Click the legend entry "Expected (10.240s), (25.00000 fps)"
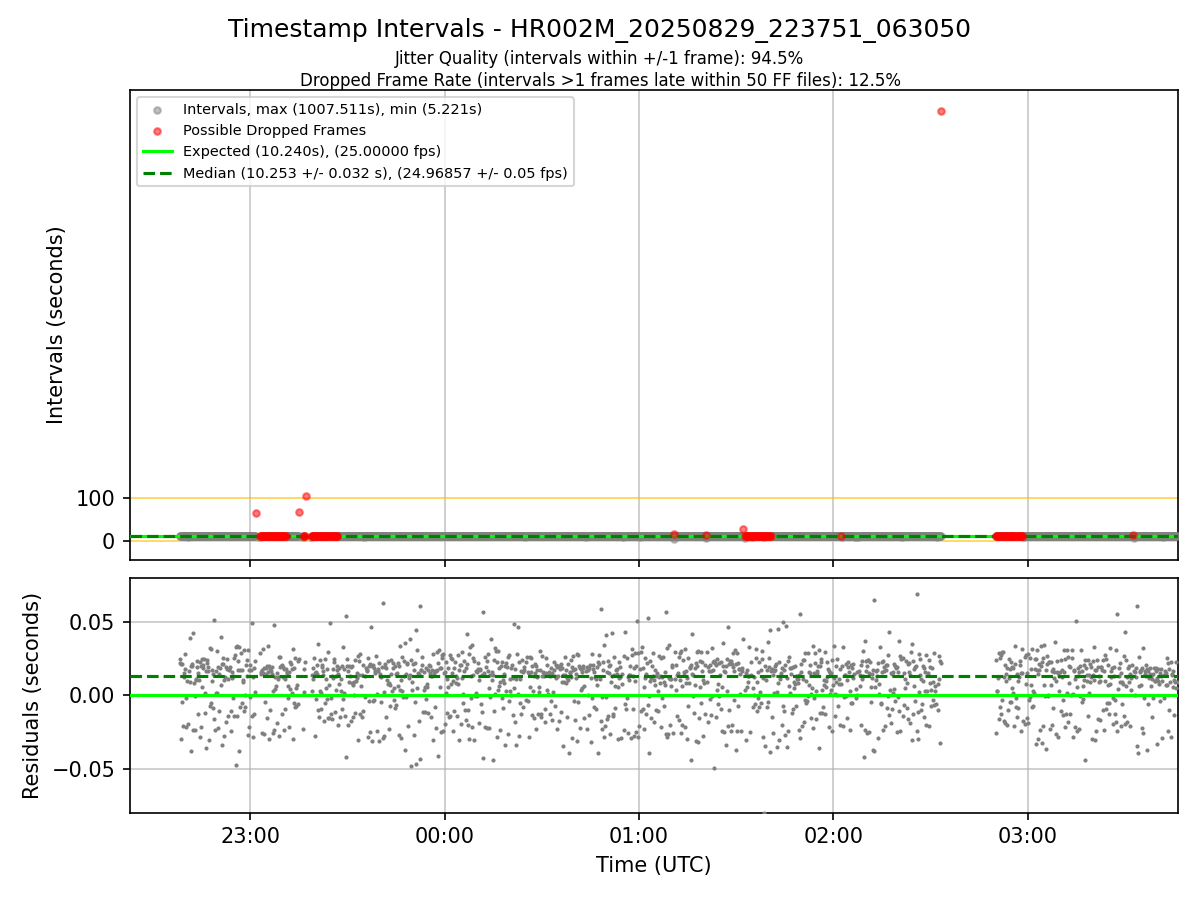The height and width of the screenshot is (900, 1200). [311, 152]
